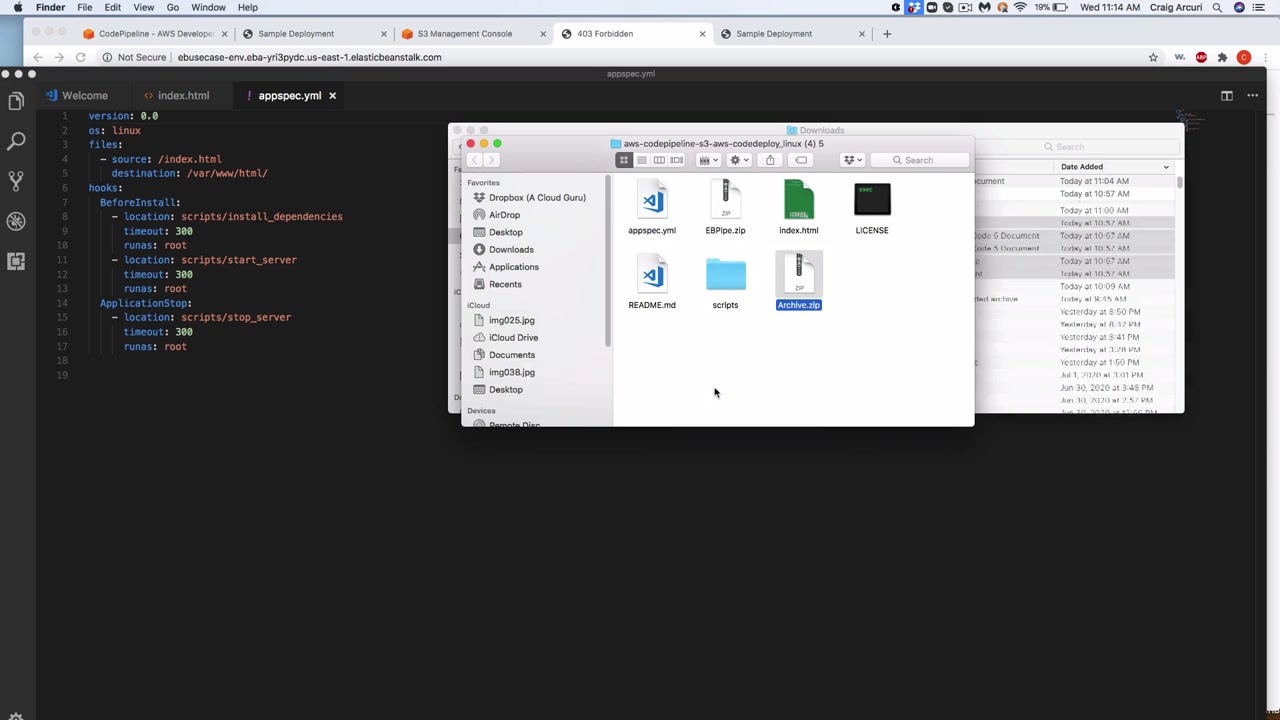Close the appspec.yml editor tab
Screen dimensions: 1280x720
click(x=332, y=96)
